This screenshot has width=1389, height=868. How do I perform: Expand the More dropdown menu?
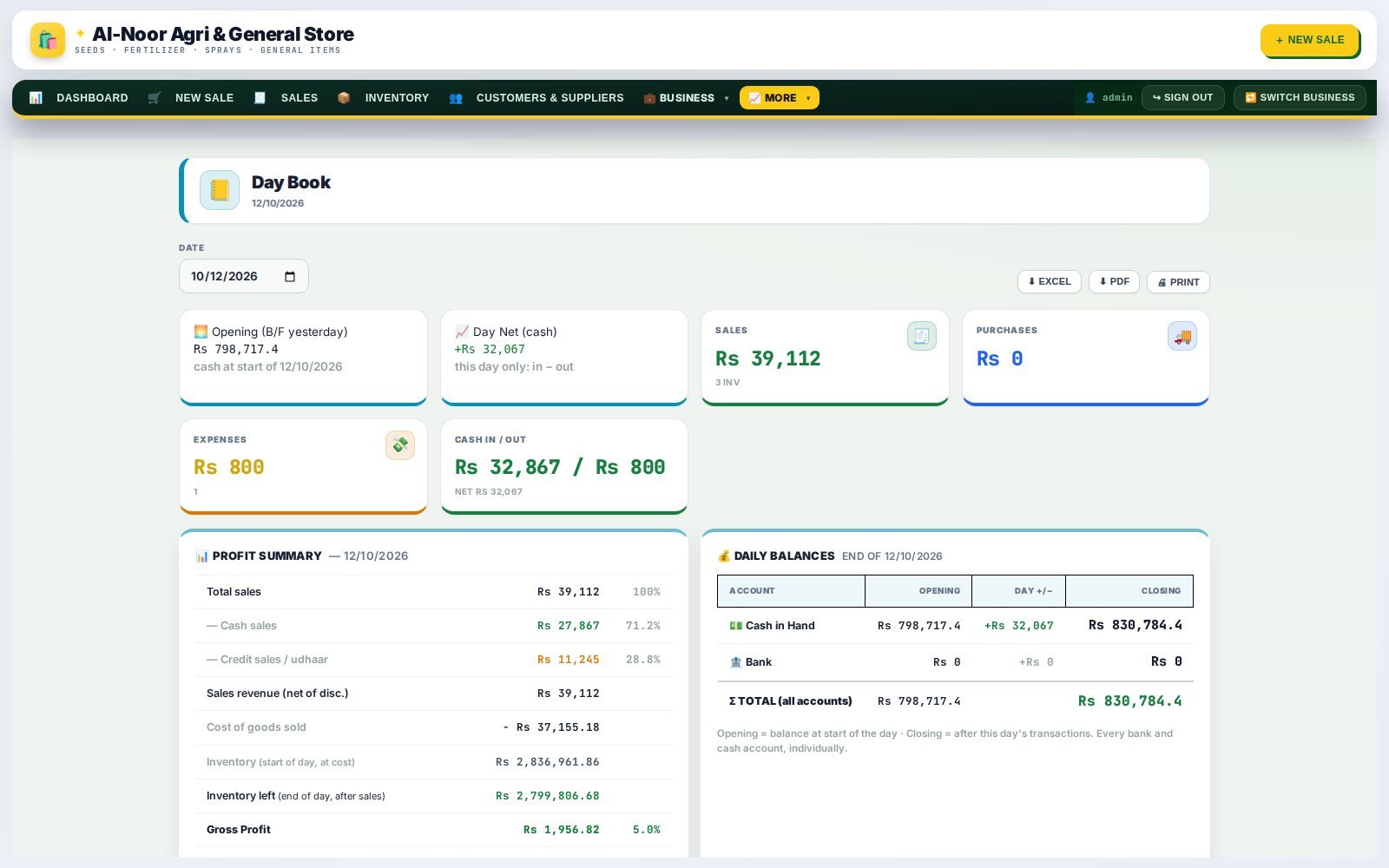780,98
